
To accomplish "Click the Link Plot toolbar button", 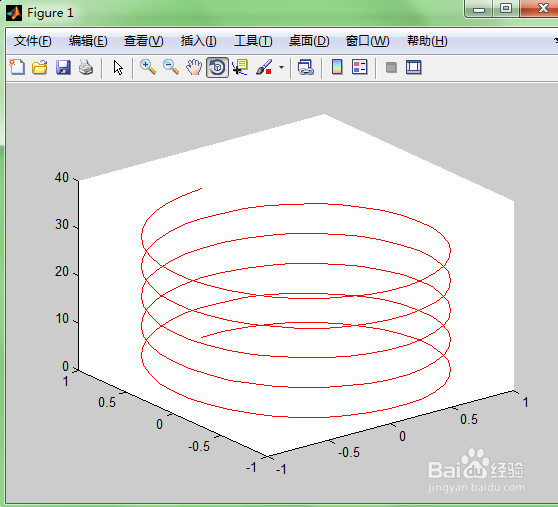I will click(x=305, y=67).
